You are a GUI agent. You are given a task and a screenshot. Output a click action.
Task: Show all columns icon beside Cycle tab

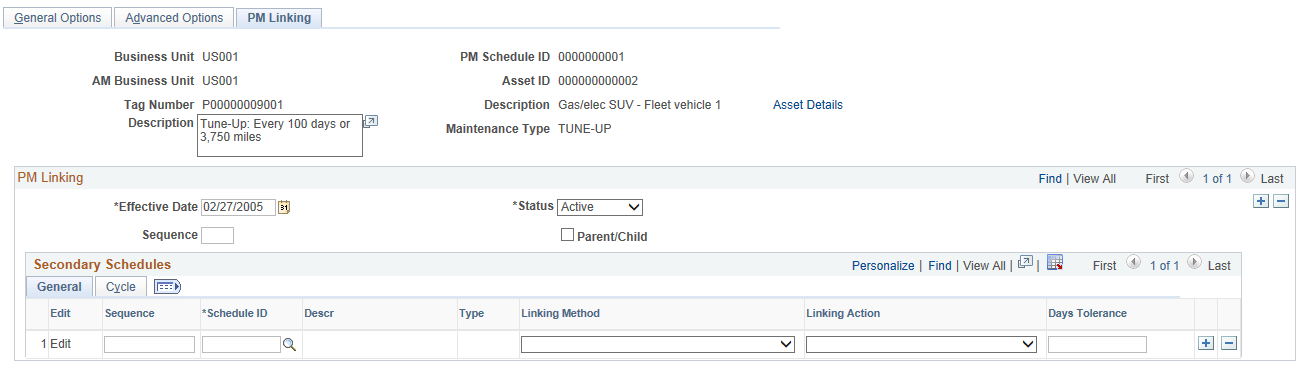coord(167,286)
